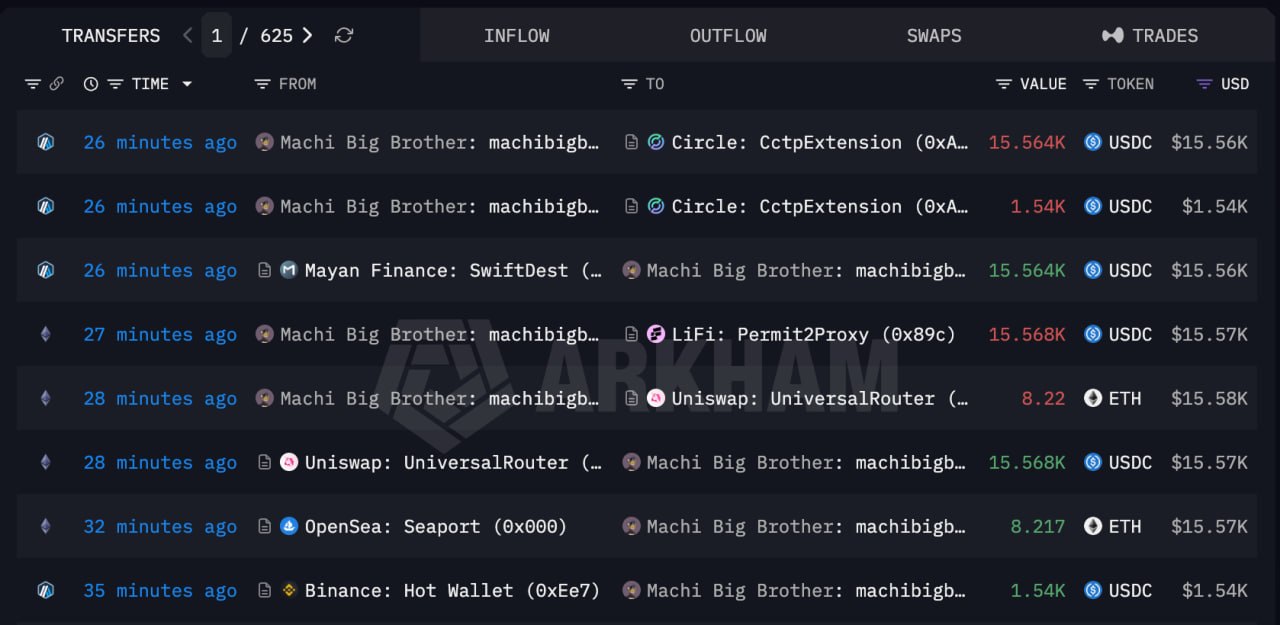
Task: Expand the TIME sort dropdown arrow
Action: [187, 84]
